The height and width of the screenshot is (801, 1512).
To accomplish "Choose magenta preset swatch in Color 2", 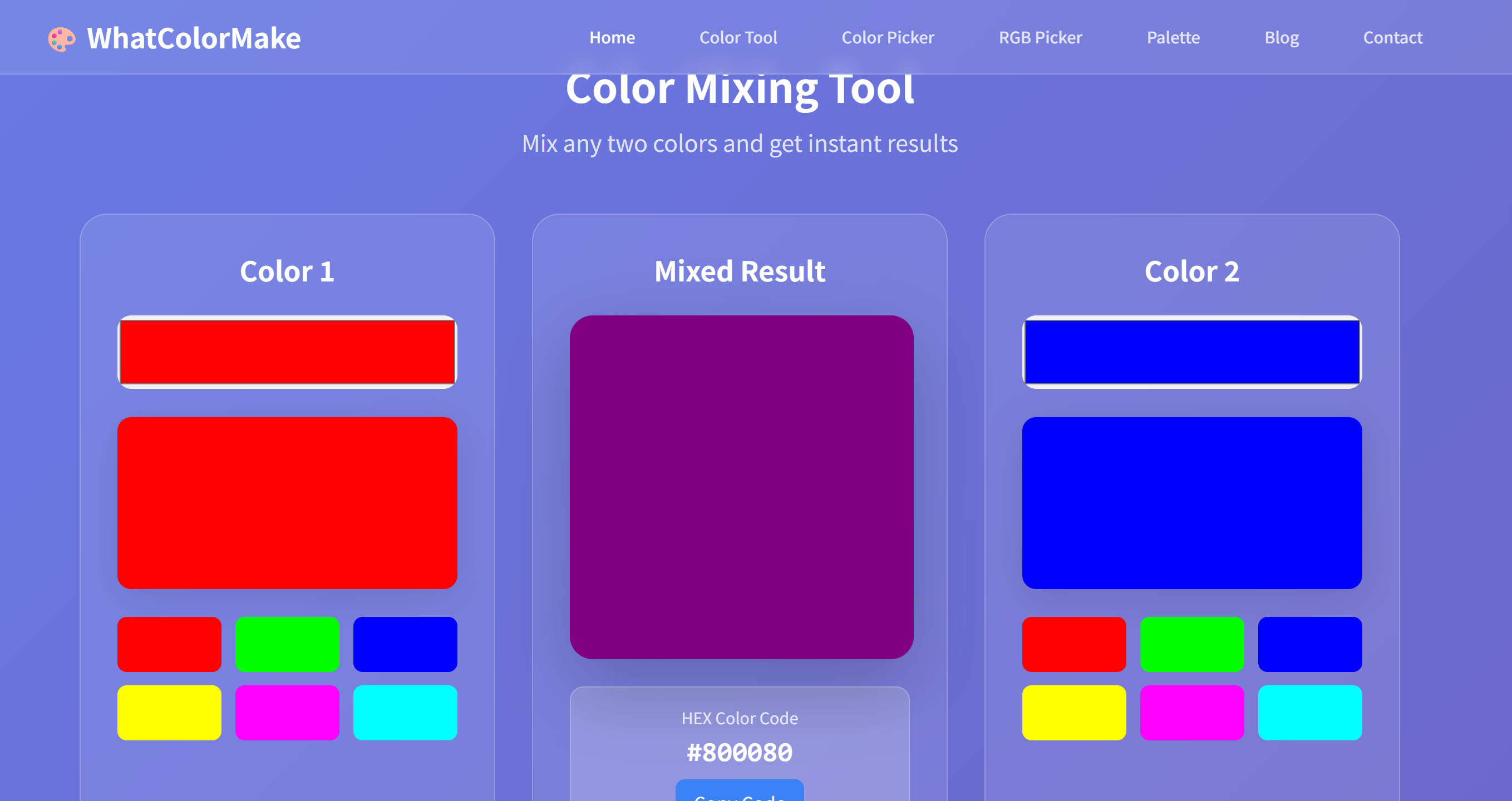I will click(1191, 713).
